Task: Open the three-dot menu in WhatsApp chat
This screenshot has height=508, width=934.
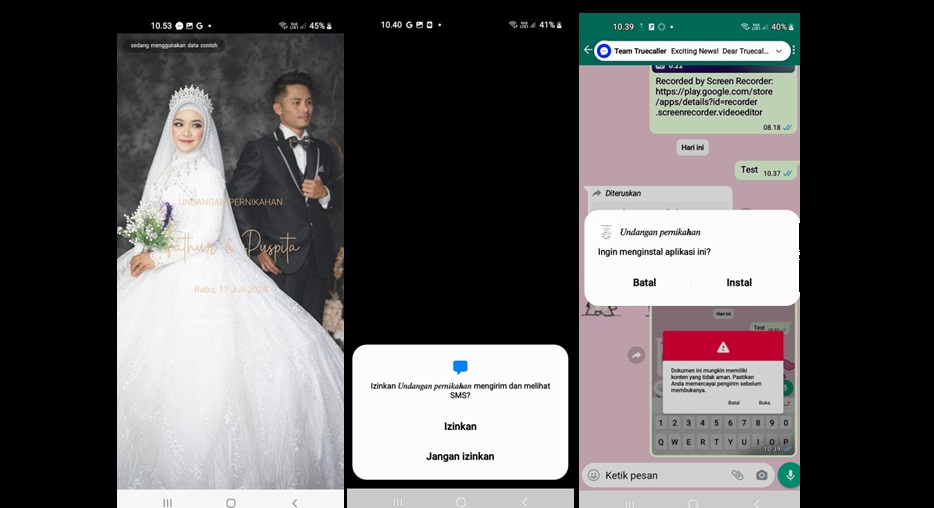Action: click(x=793, y=51)
